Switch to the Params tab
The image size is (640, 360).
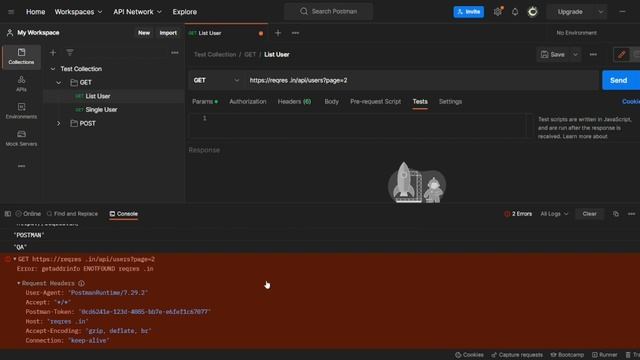pyautogui.click(x=205, y=102)
